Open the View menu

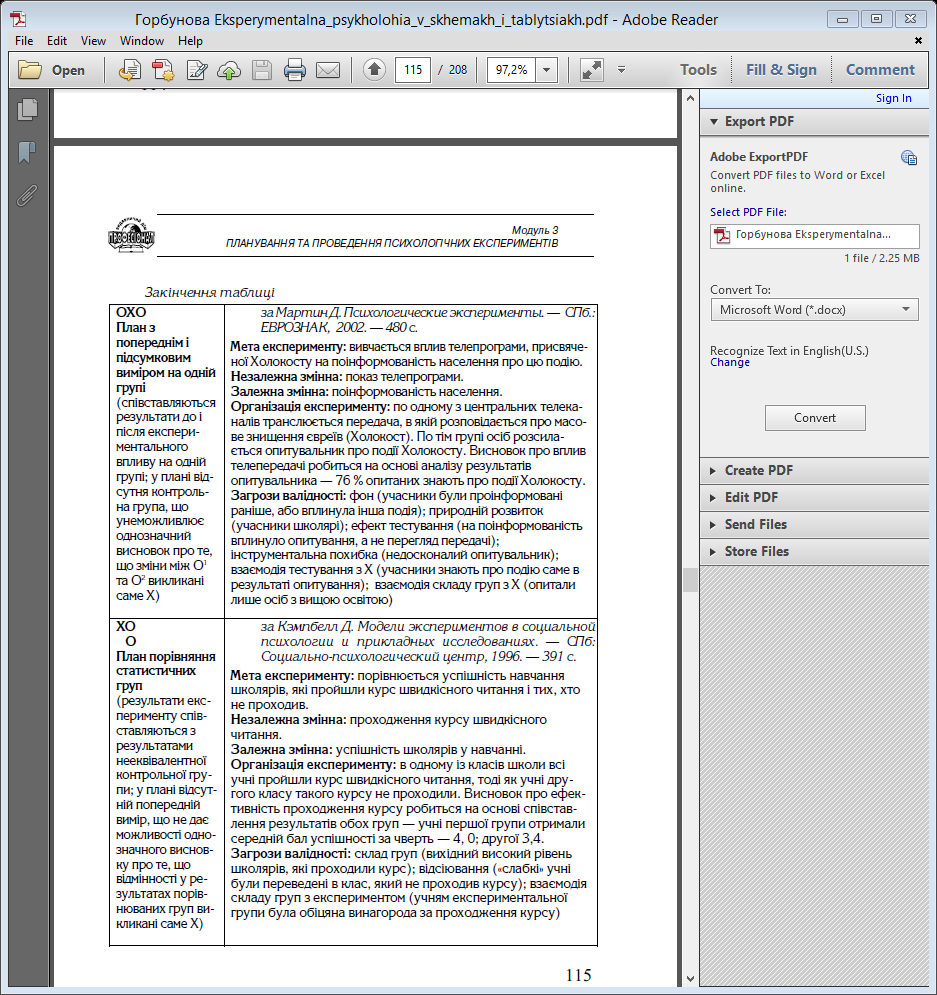tap(93, 41)
